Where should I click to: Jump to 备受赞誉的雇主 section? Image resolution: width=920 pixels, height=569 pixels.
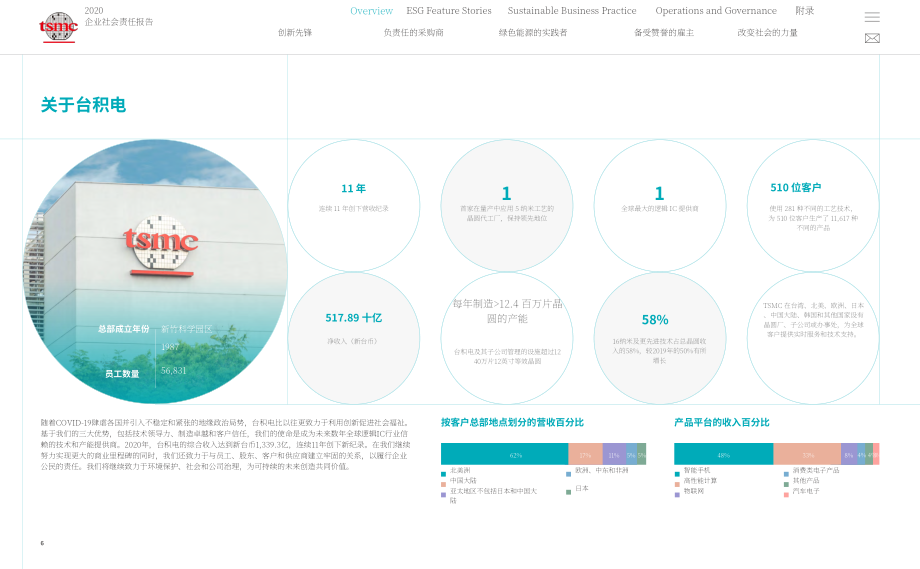click(x=664, y=33)
